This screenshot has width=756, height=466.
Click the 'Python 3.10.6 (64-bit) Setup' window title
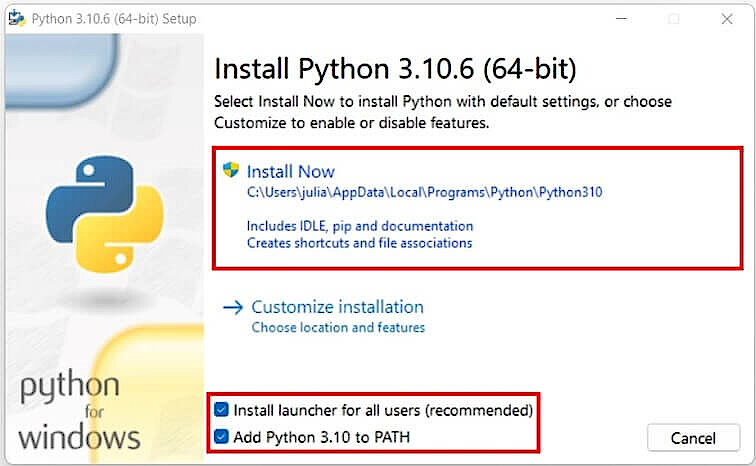114,19
